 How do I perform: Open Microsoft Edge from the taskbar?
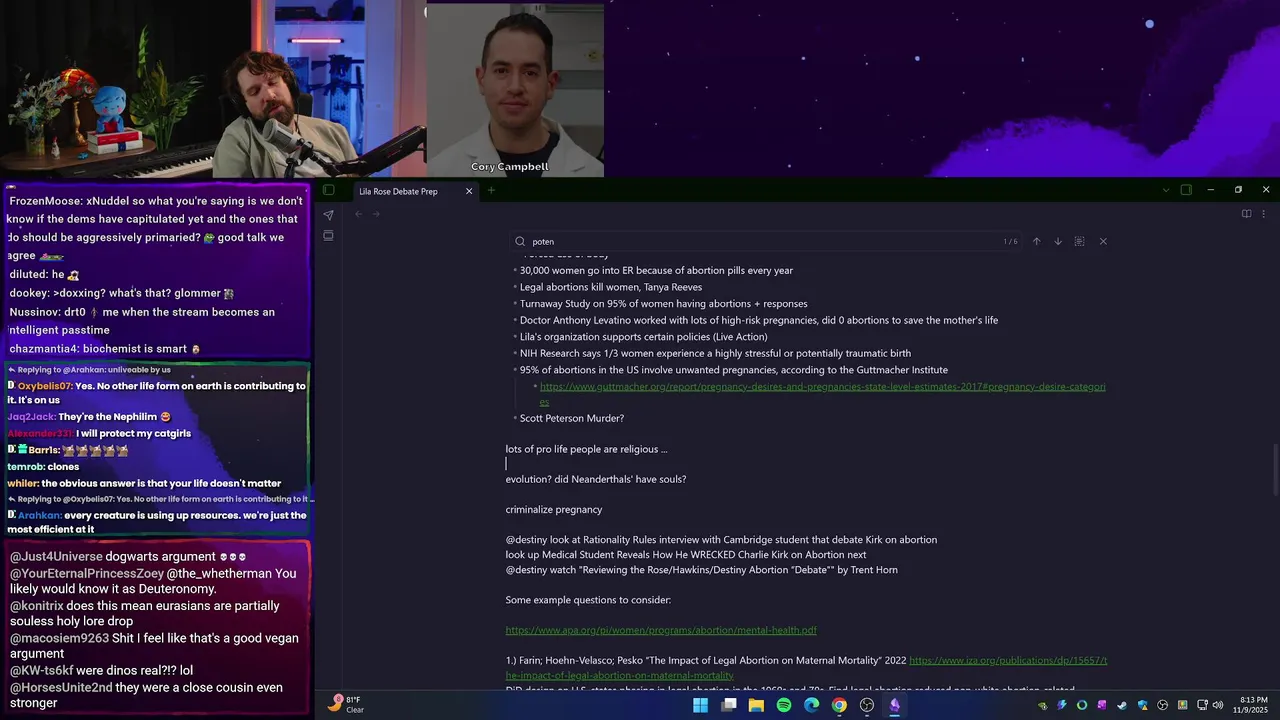point(811,705)
